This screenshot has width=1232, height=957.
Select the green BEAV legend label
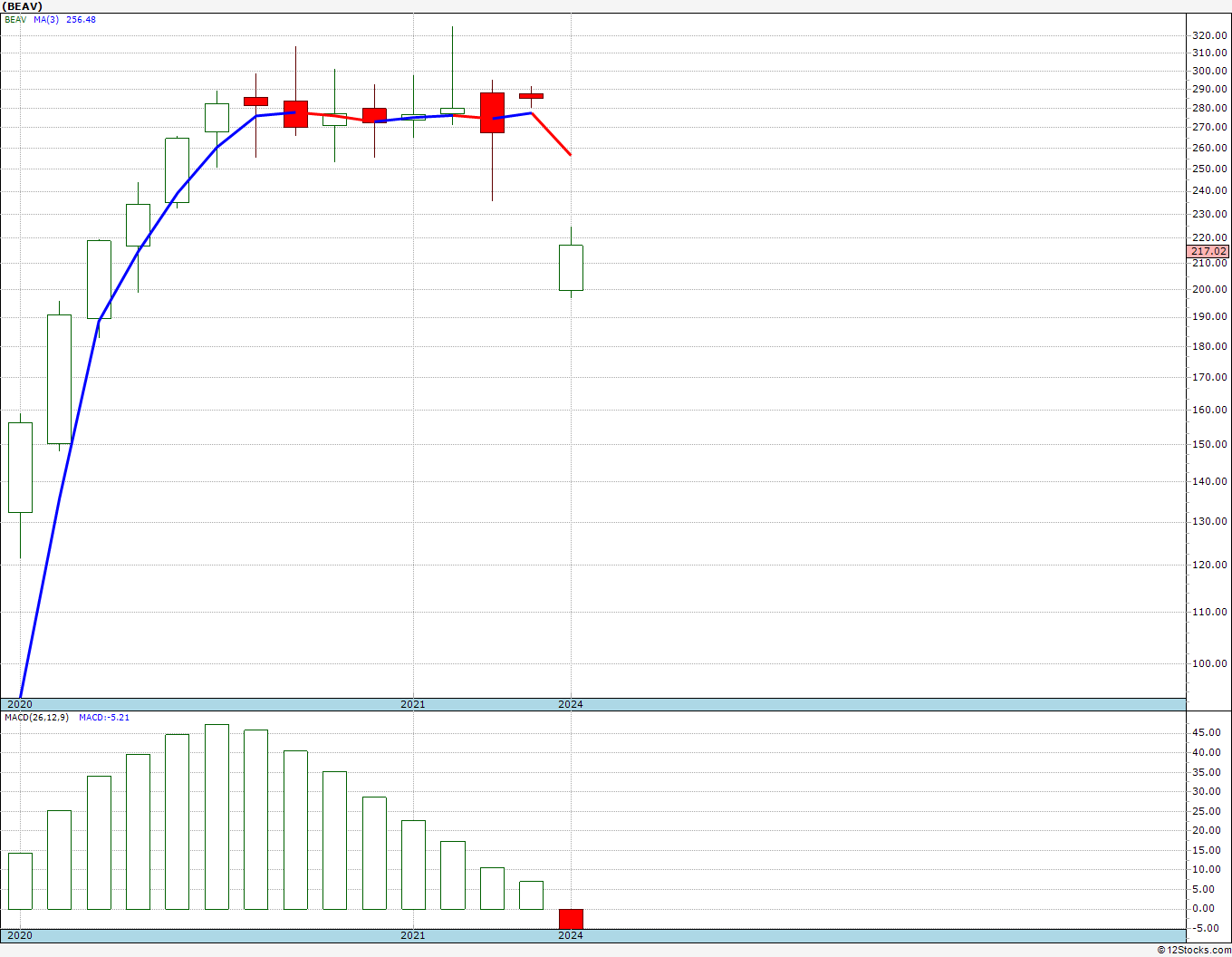[15, 20]
